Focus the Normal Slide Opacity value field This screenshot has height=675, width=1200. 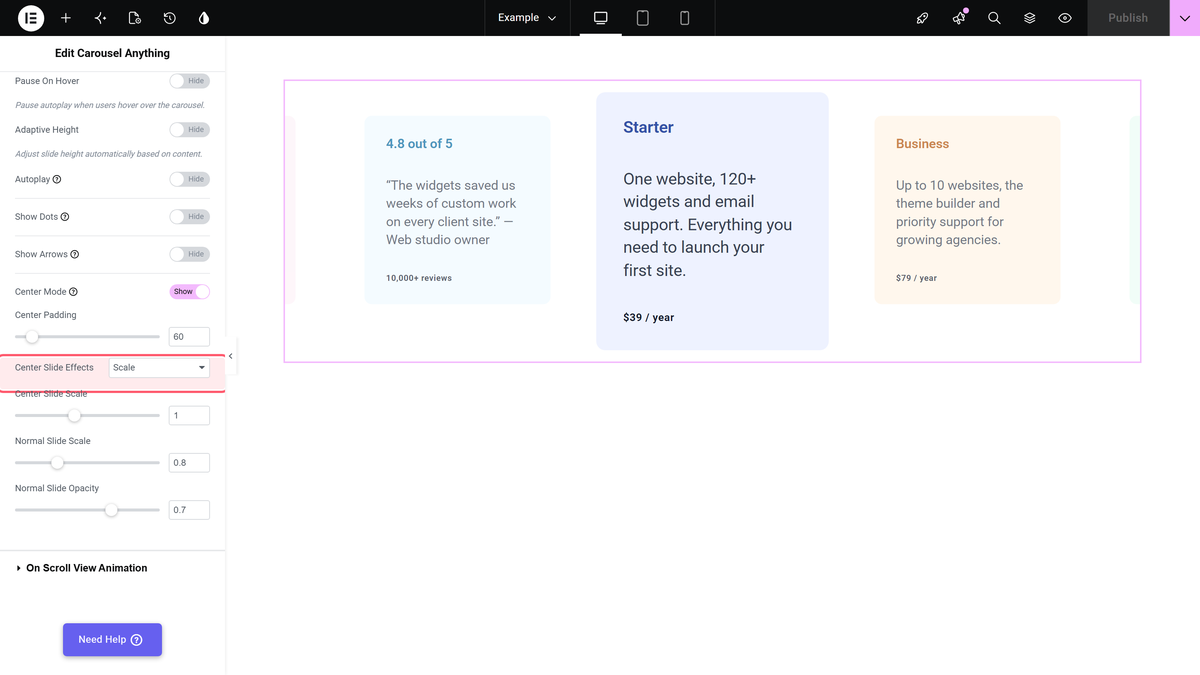click(x=189, y=510)
